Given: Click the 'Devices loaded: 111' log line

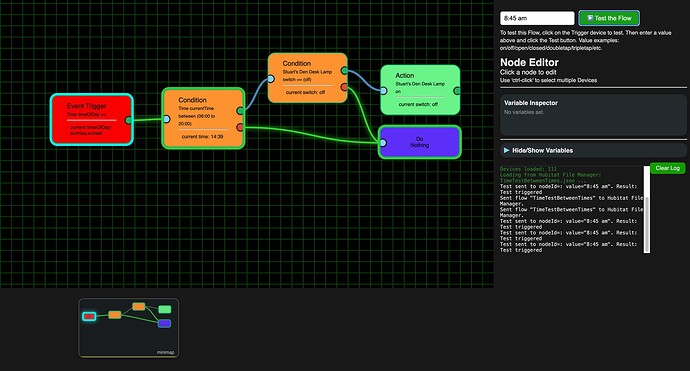Looking at the screenshot, I should click(x=528, y=169).
